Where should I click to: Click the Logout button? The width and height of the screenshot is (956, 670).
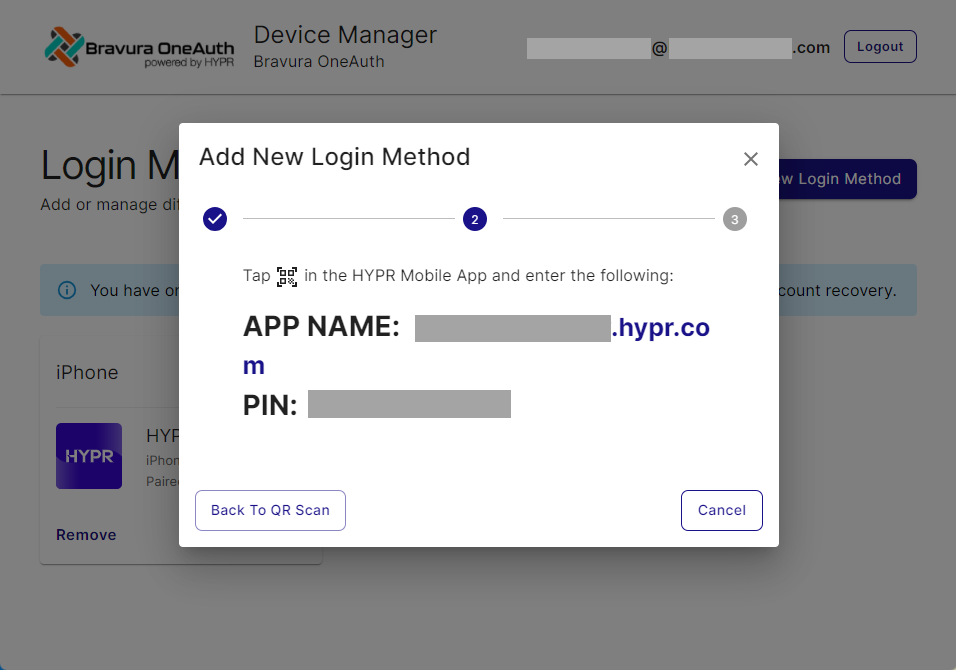pyautogui.click(x=880, y=46)
